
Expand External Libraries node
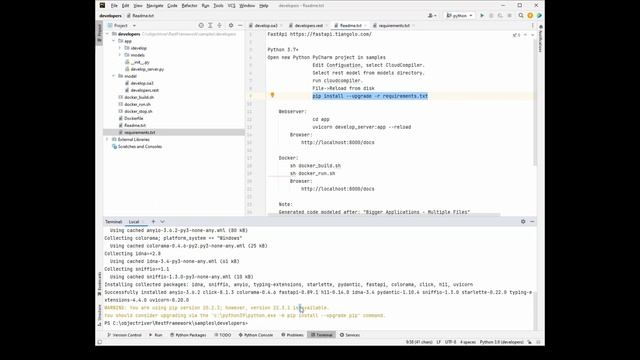tap(108, 139)
